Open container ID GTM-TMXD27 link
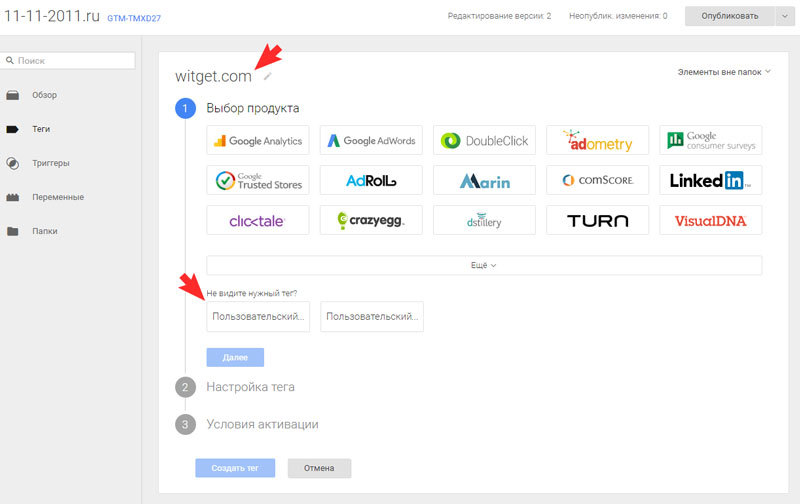 (134, 18)
